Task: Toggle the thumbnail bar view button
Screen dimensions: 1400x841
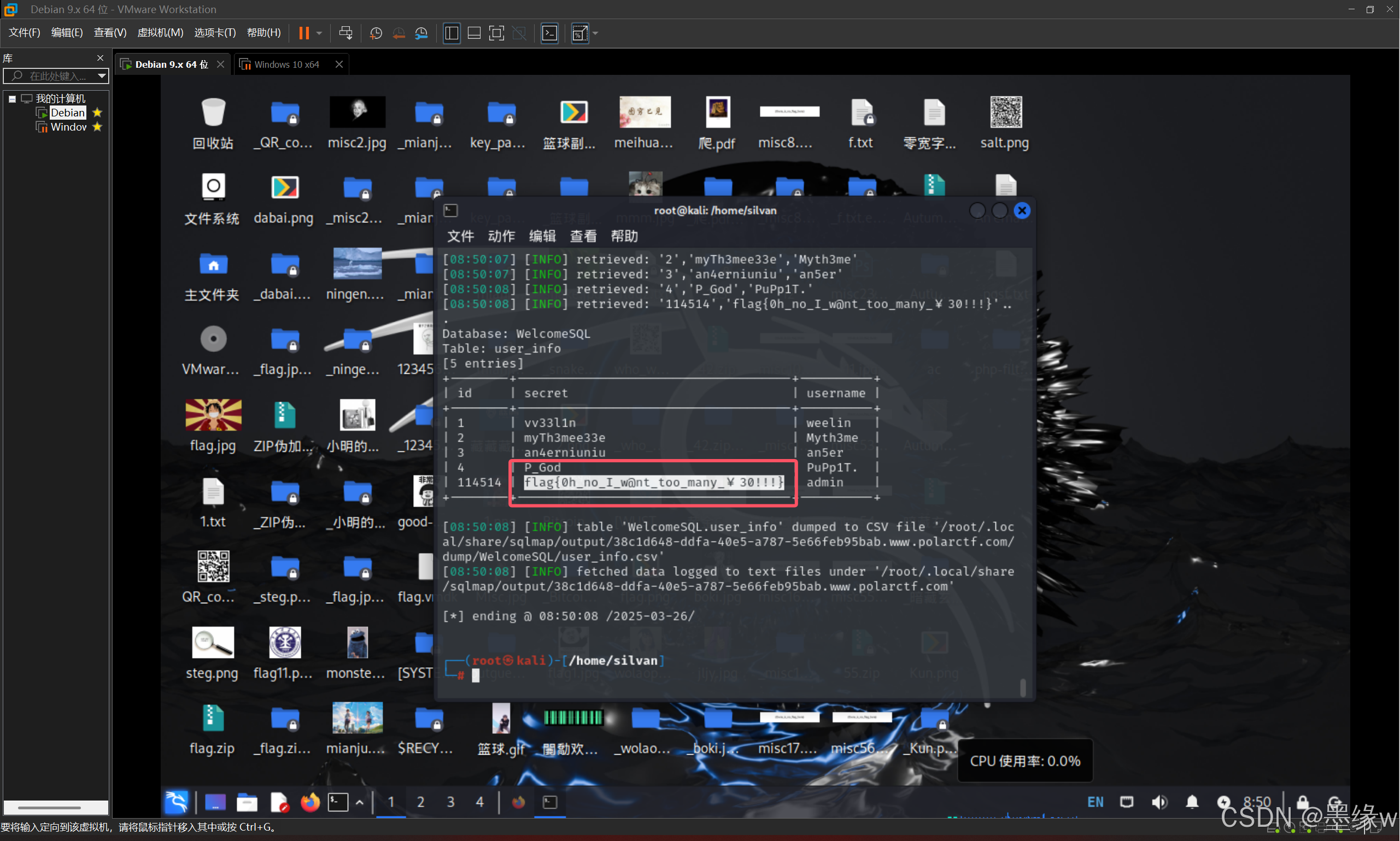Action: (x=474, y=33)
